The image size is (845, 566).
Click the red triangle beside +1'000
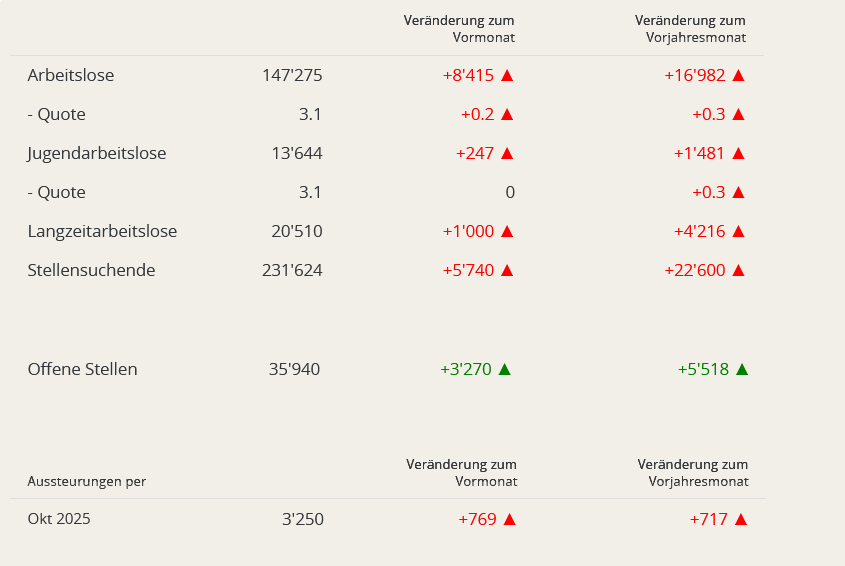click(507, 231)
